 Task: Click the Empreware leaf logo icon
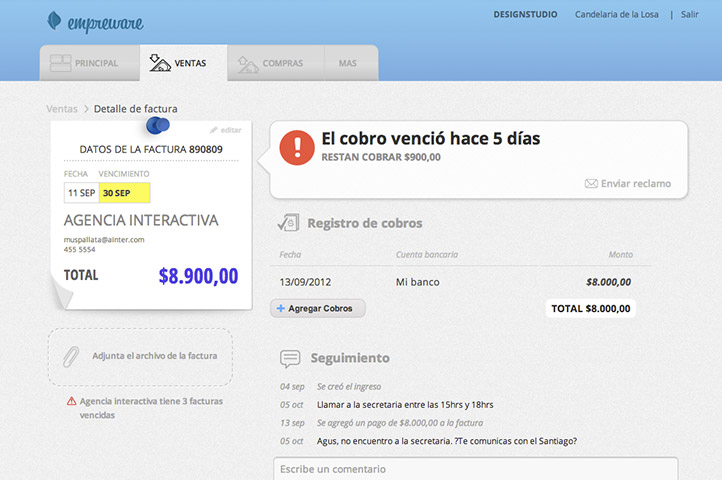pos(54,20)
